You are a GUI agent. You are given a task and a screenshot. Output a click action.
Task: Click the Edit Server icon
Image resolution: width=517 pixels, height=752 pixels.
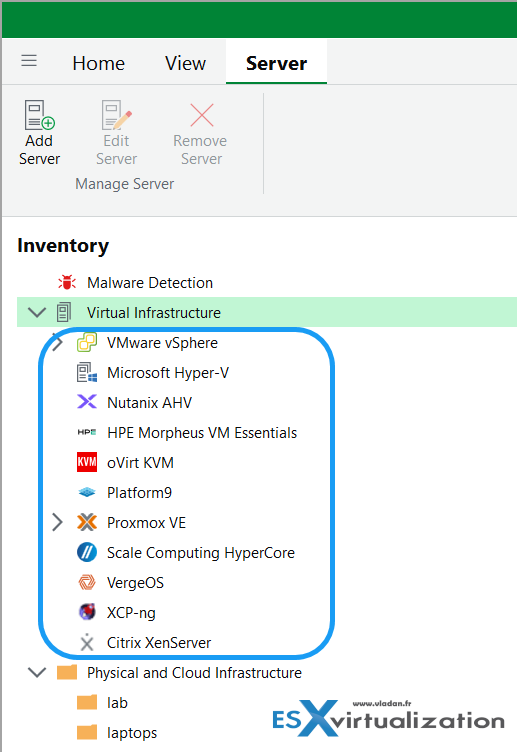pyautogui.click(x=117, y=115)
